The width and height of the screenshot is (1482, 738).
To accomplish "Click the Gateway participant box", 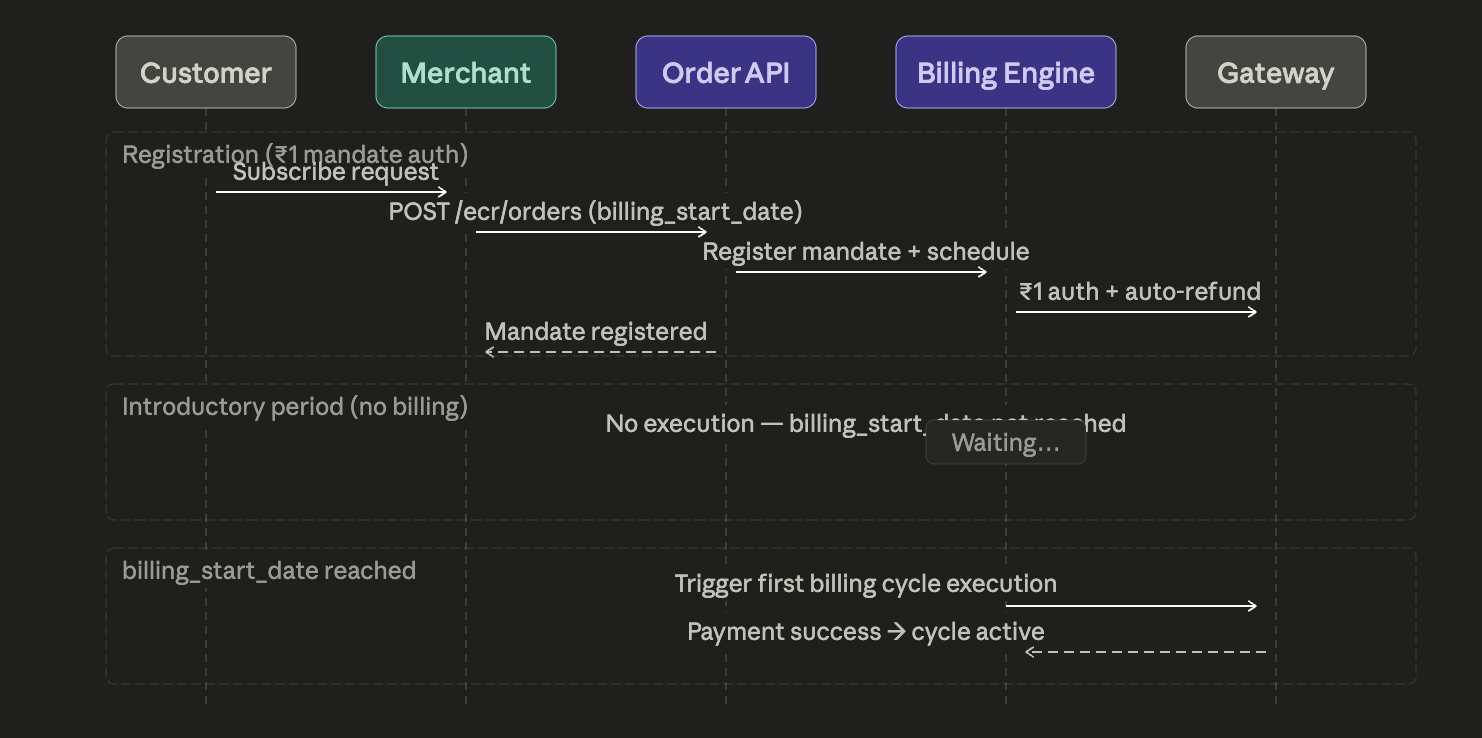I will tap(1276, 72).
